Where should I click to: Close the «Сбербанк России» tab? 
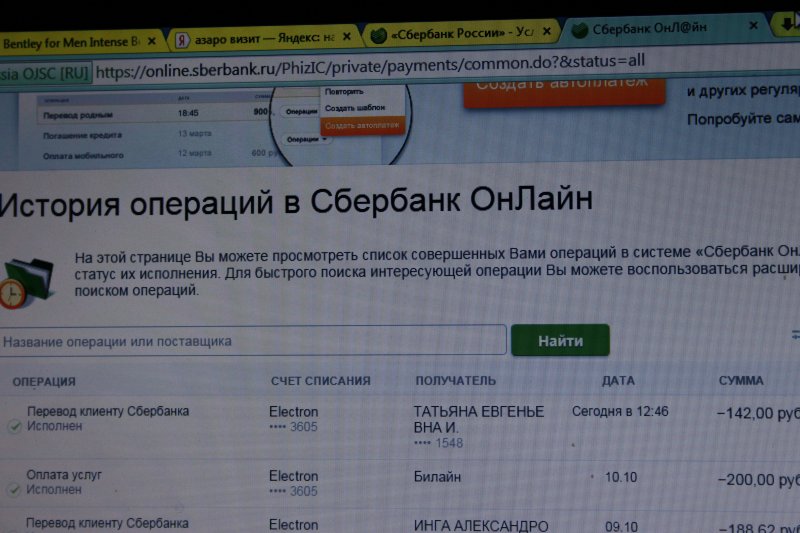pyautogui.click(x=546, y=31)
